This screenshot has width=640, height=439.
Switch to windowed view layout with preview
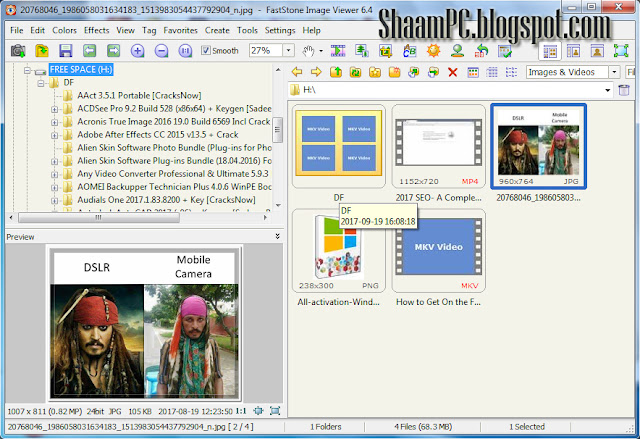573,51
